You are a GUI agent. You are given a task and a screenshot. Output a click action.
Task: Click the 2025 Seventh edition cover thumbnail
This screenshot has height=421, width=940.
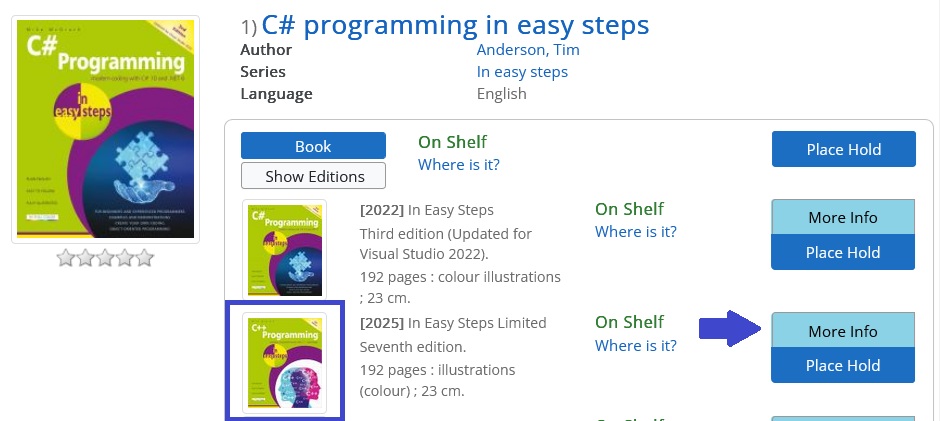pos(284,363)
